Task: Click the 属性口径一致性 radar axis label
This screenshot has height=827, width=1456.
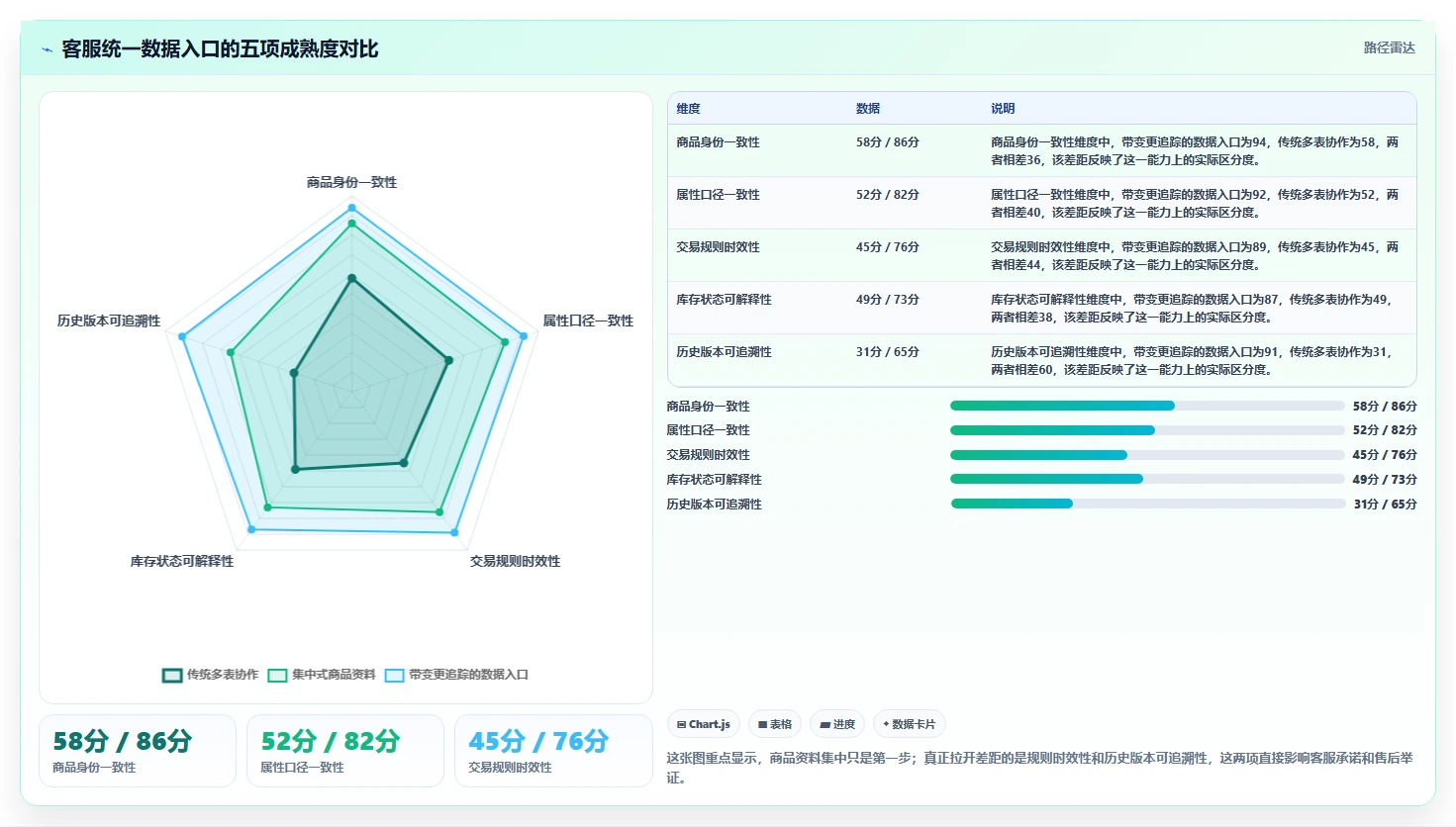Action: [x=588, y=321]
